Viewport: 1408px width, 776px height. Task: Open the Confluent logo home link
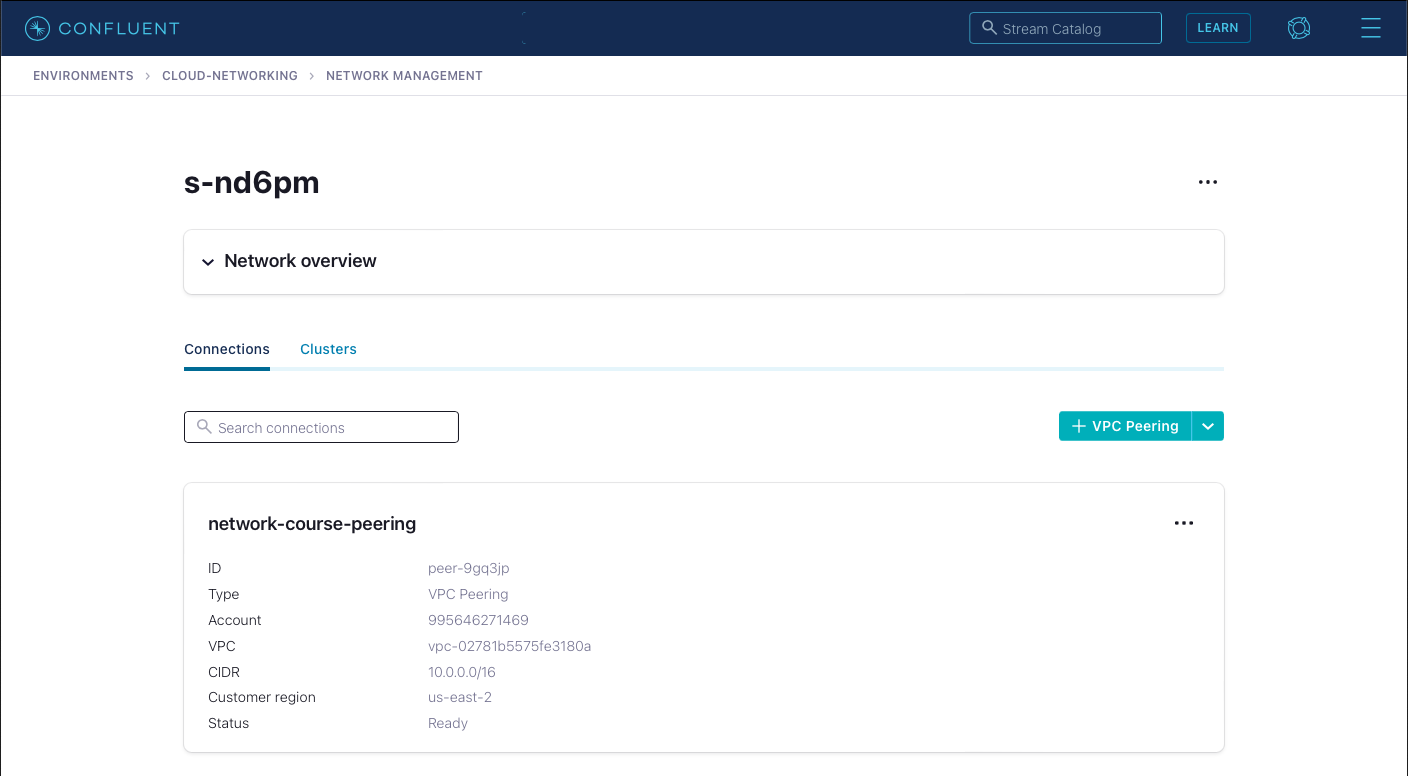coord(102,28)
